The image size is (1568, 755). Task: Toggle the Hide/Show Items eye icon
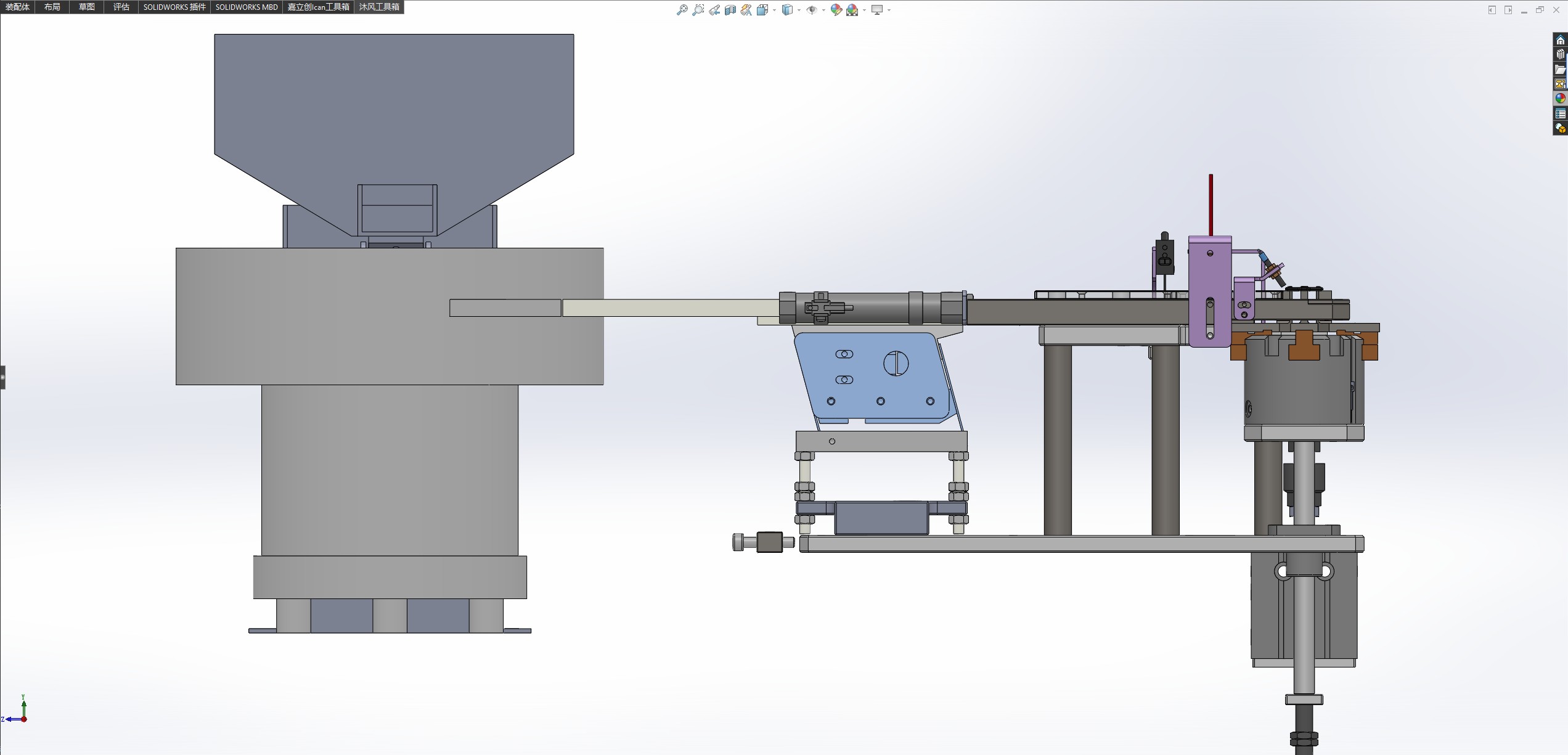coord(812,10)
